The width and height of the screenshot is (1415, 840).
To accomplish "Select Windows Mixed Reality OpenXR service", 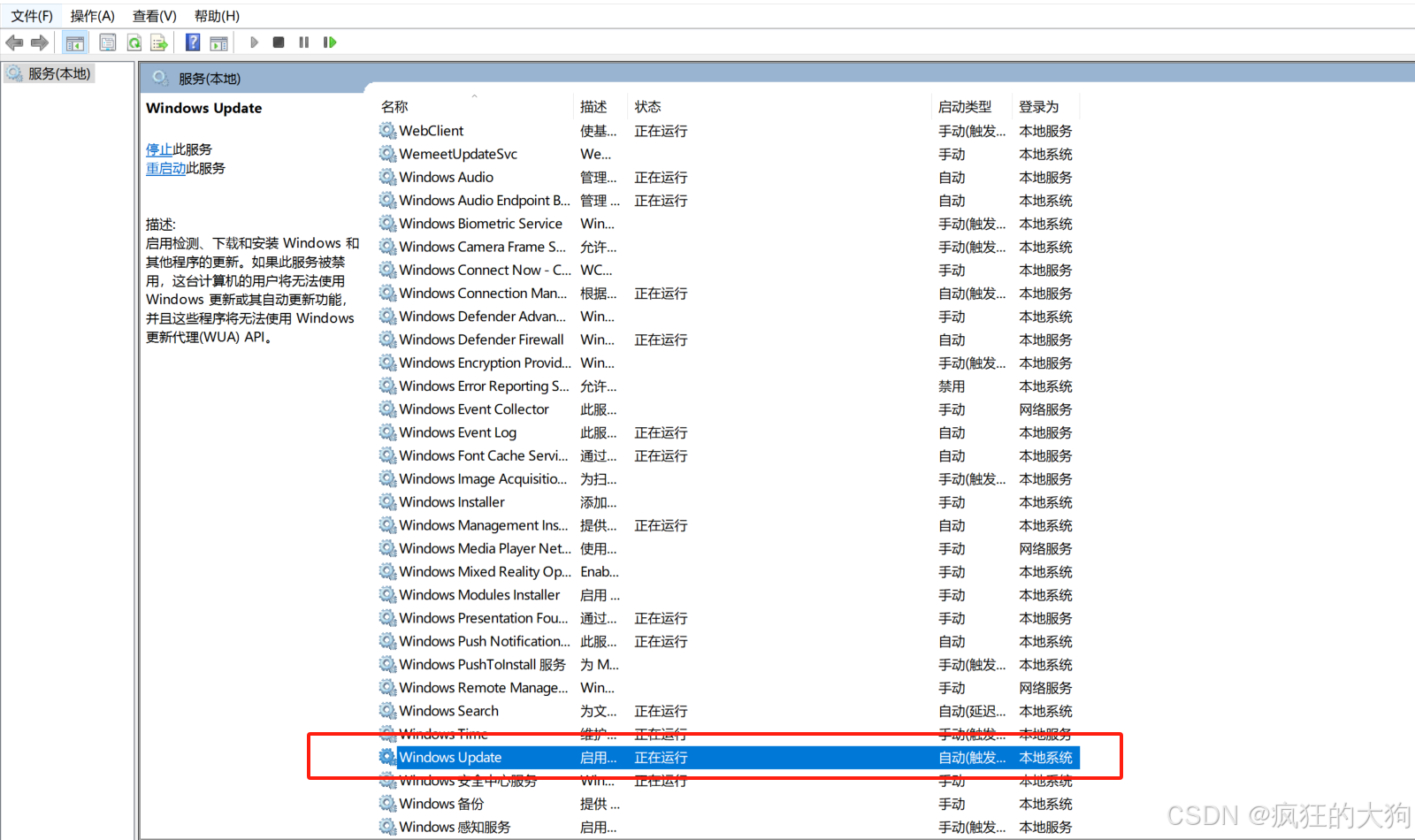I will coord(729,572).
